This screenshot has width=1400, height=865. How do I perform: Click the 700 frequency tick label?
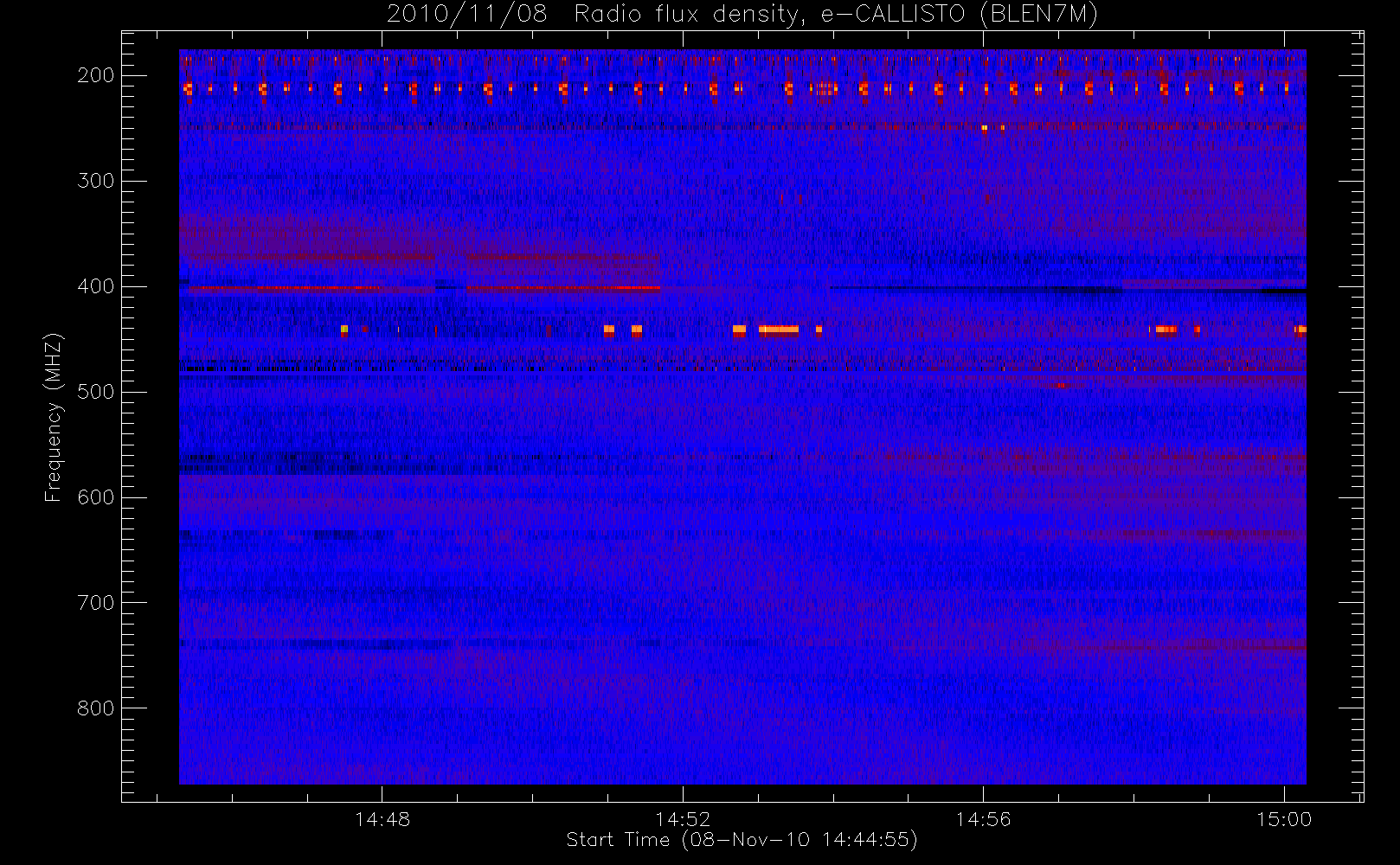pyautogui.click(x=95, y=603)
